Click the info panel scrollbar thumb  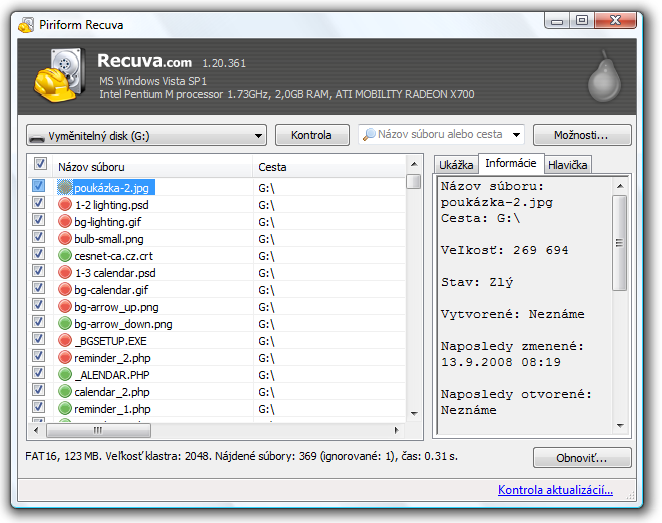620,243
